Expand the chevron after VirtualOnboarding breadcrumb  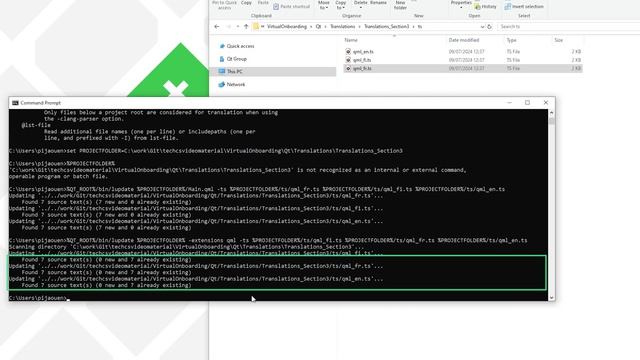[311, 27]
